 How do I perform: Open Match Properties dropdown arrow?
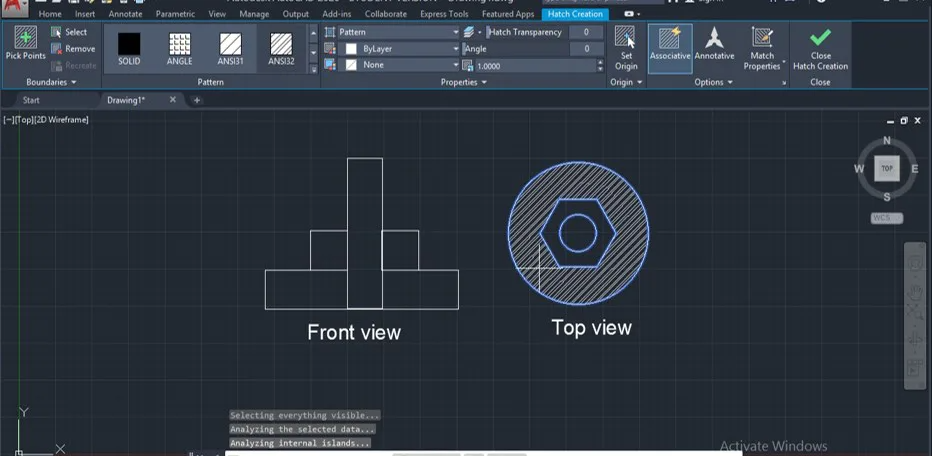click(784, 61)
